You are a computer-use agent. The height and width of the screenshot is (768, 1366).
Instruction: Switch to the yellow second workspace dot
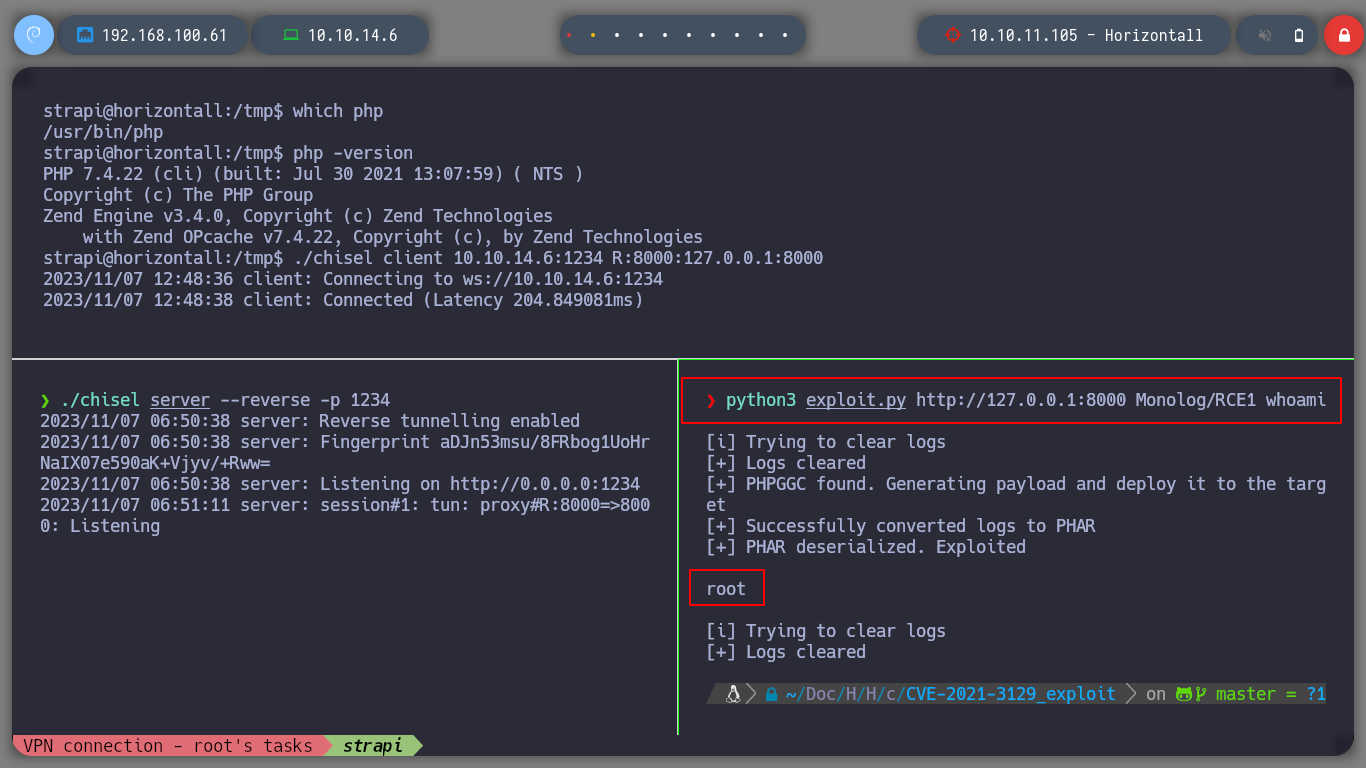click(593, 35)
